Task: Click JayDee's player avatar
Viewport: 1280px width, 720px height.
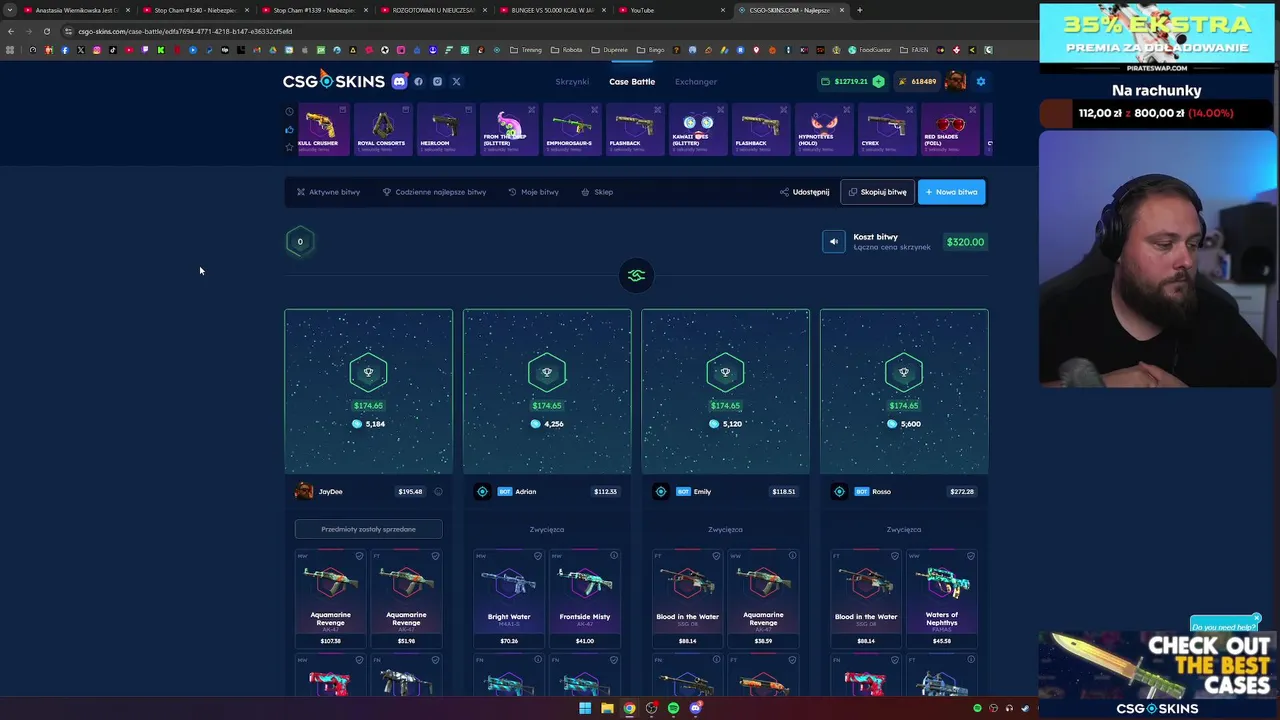Action: tap(304, 491)
